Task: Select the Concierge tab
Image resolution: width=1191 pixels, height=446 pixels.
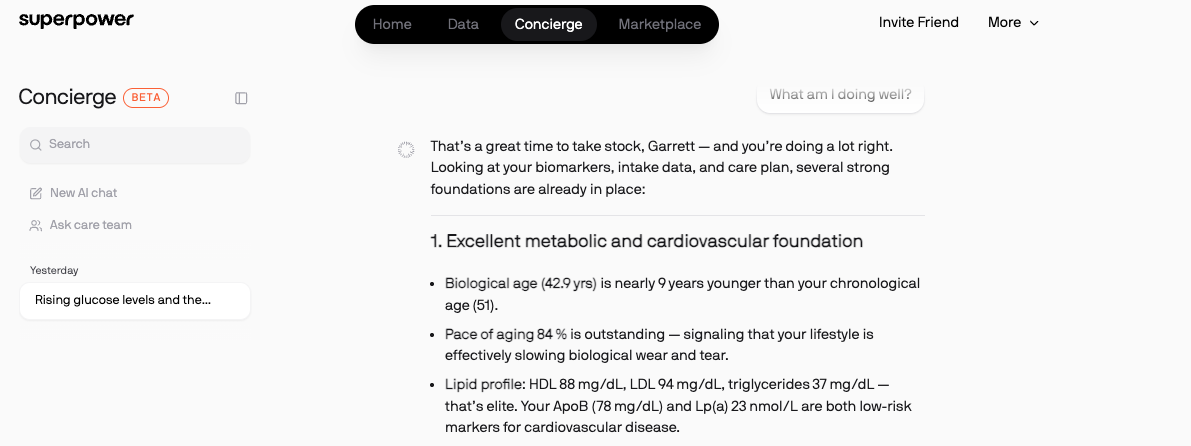Action: coord(548,24)
